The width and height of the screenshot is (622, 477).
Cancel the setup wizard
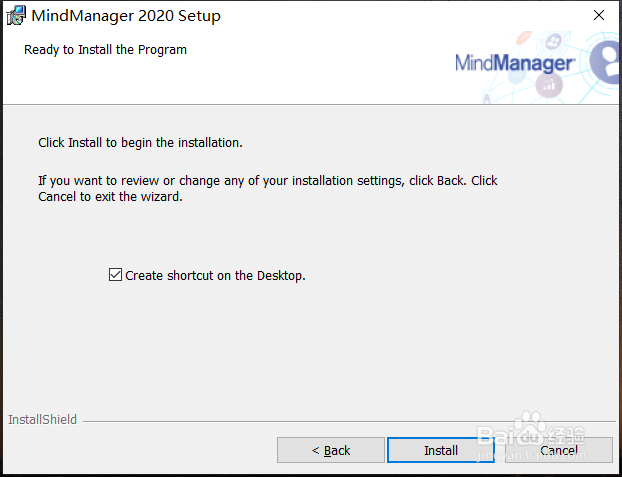[559, 450]
